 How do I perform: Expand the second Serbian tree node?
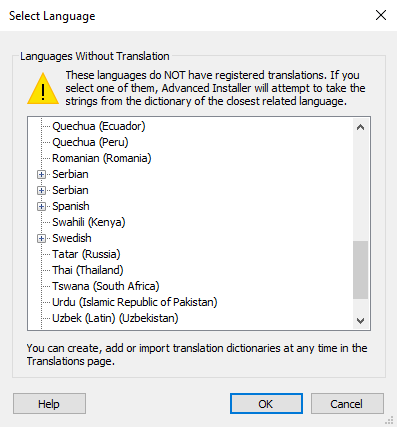click(x=41, y=190)
